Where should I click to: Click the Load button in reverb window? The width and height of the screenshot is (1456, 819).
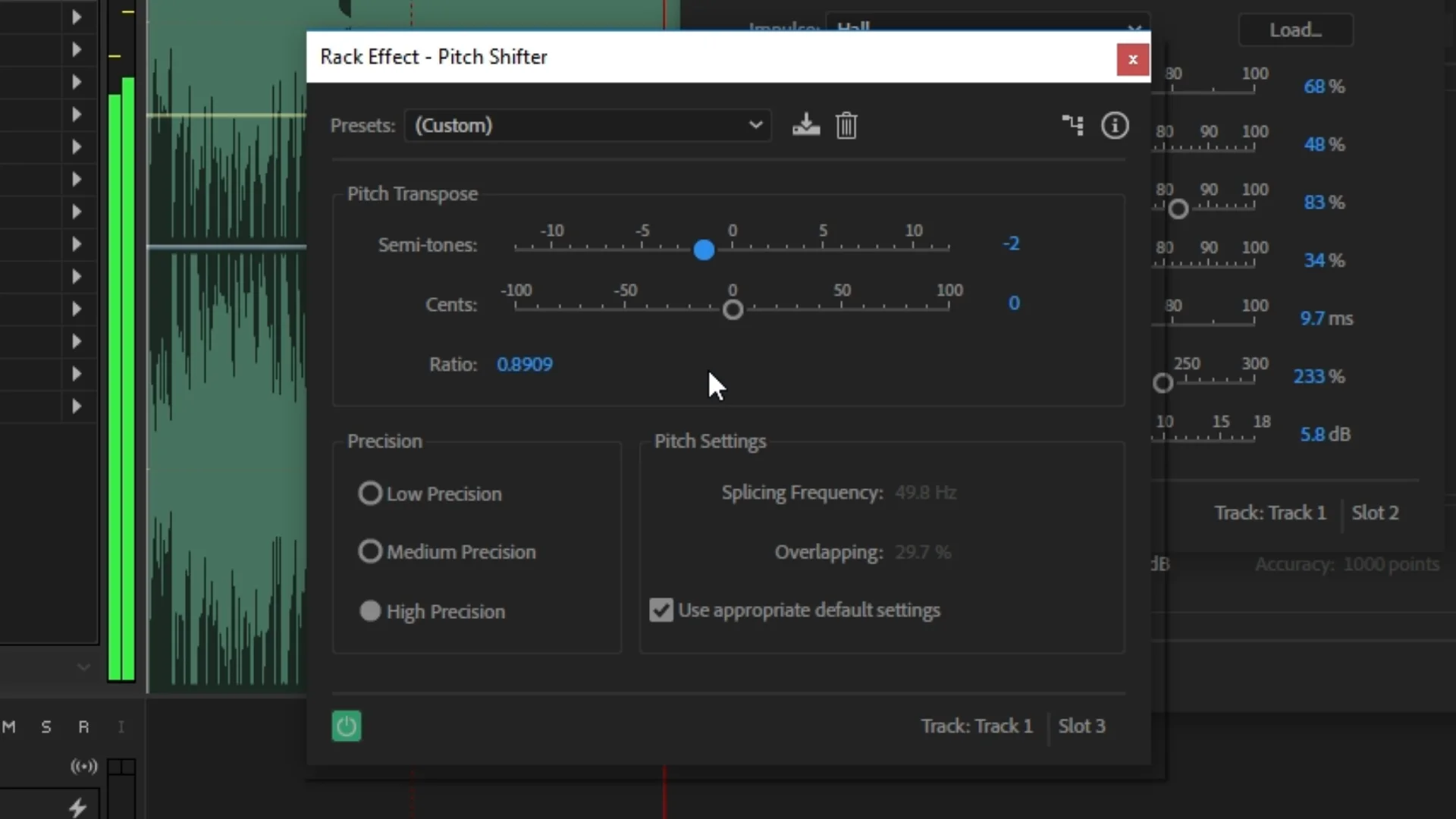[x=1296, y=30]
